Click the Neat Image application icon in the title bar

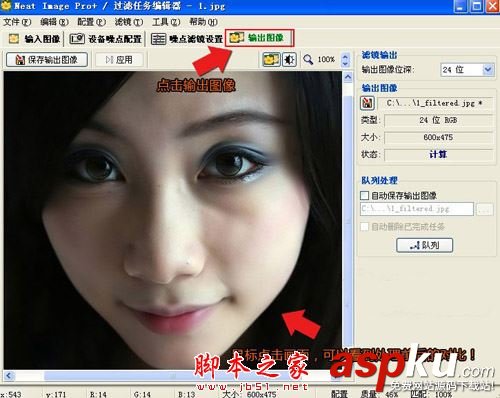tap(6, 6)
